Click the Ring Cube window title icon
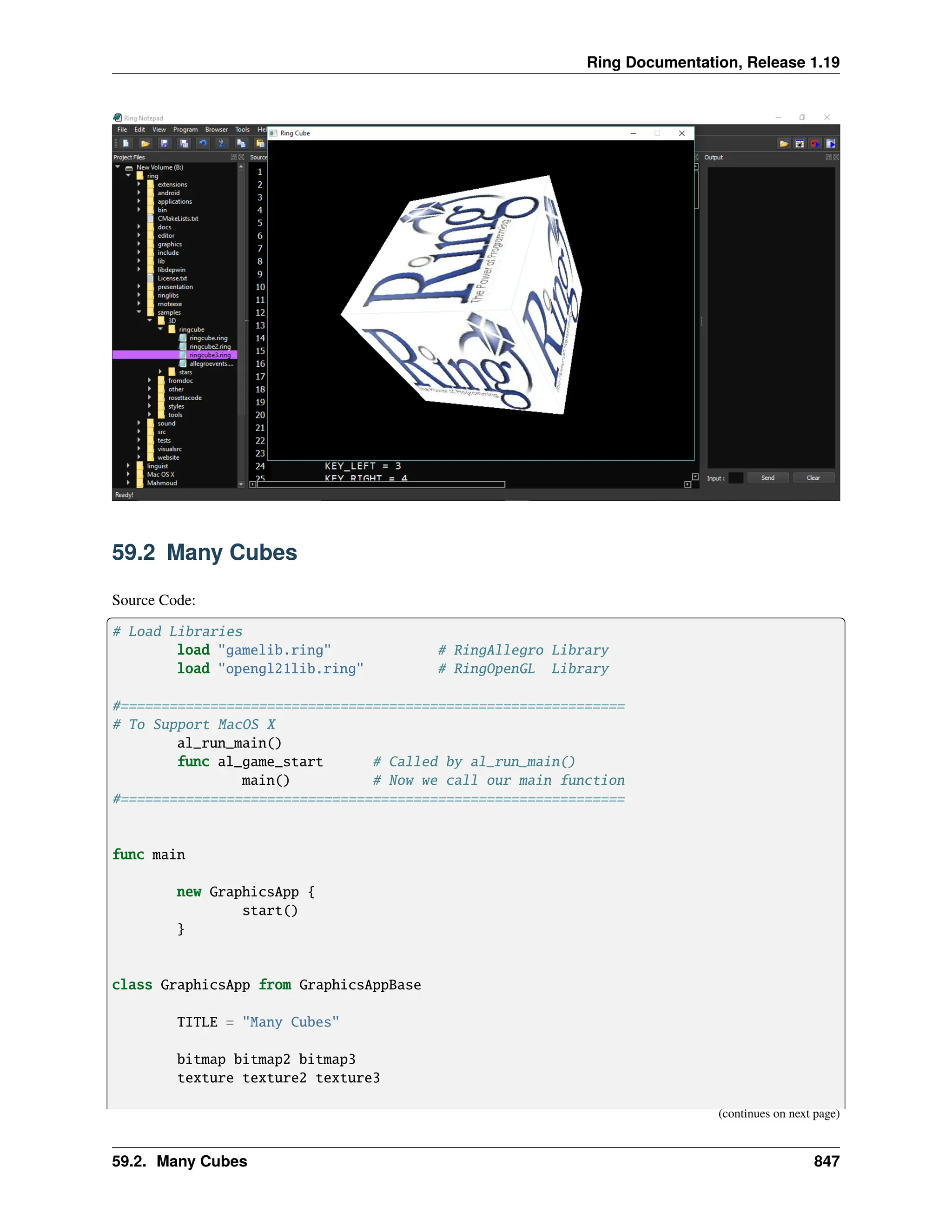 (x=273, y=133)
